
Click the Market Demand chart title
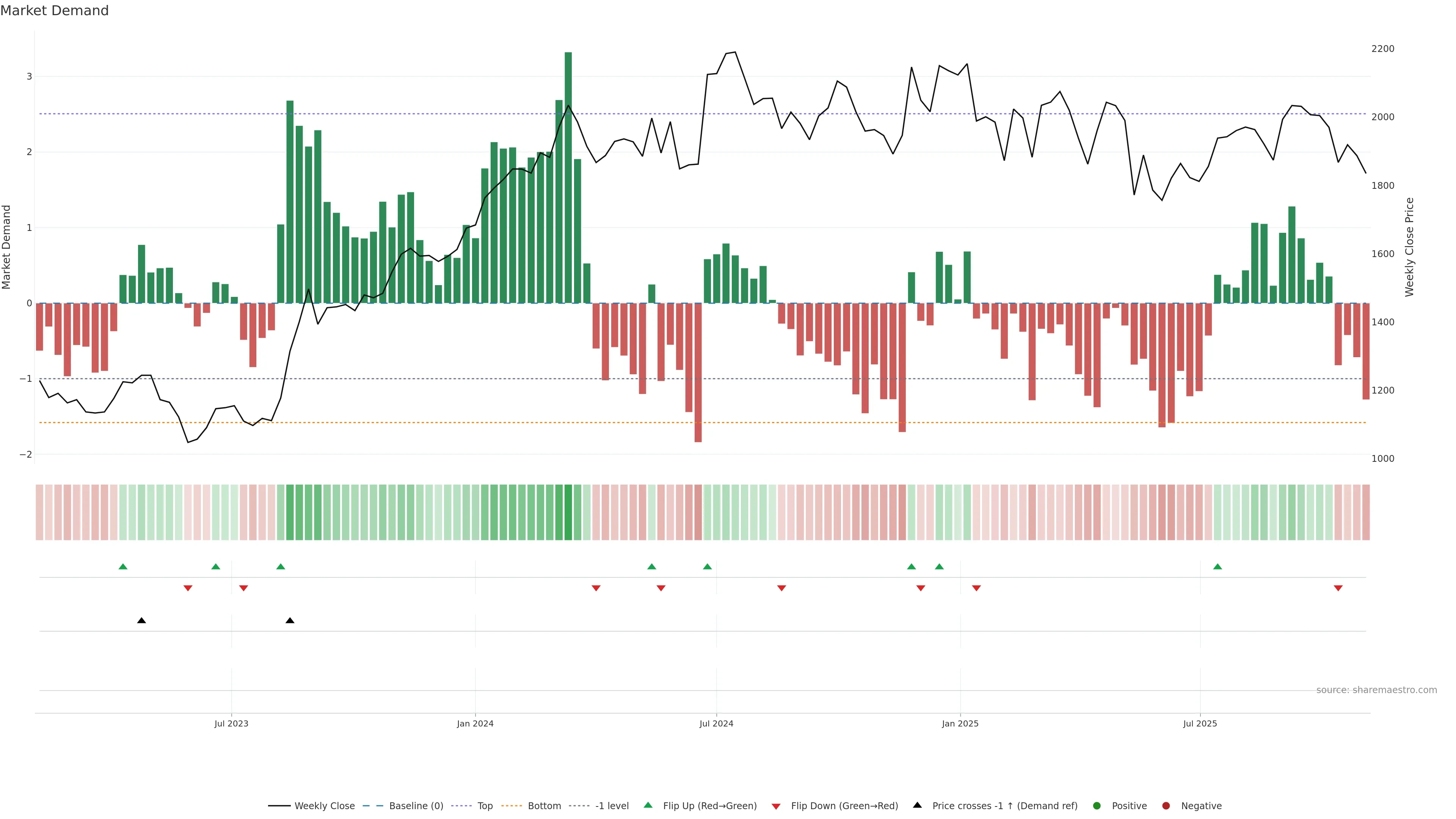coord(54,11)
